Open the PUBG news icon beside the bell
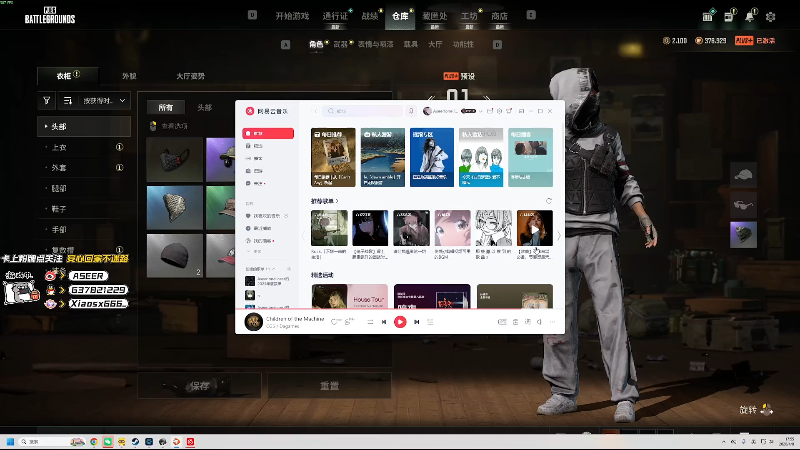The width and height of the screenshot is (800, 450). (x=729, y=16)
